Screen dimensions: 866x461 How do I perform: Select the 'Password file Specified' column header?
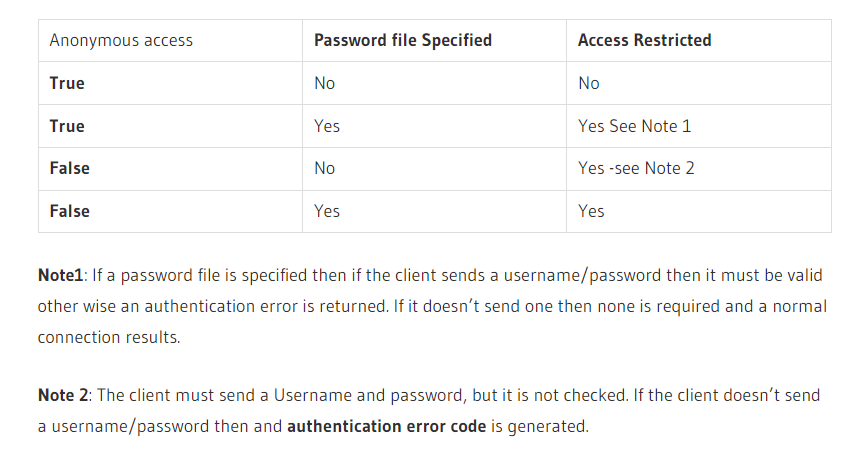402,41
